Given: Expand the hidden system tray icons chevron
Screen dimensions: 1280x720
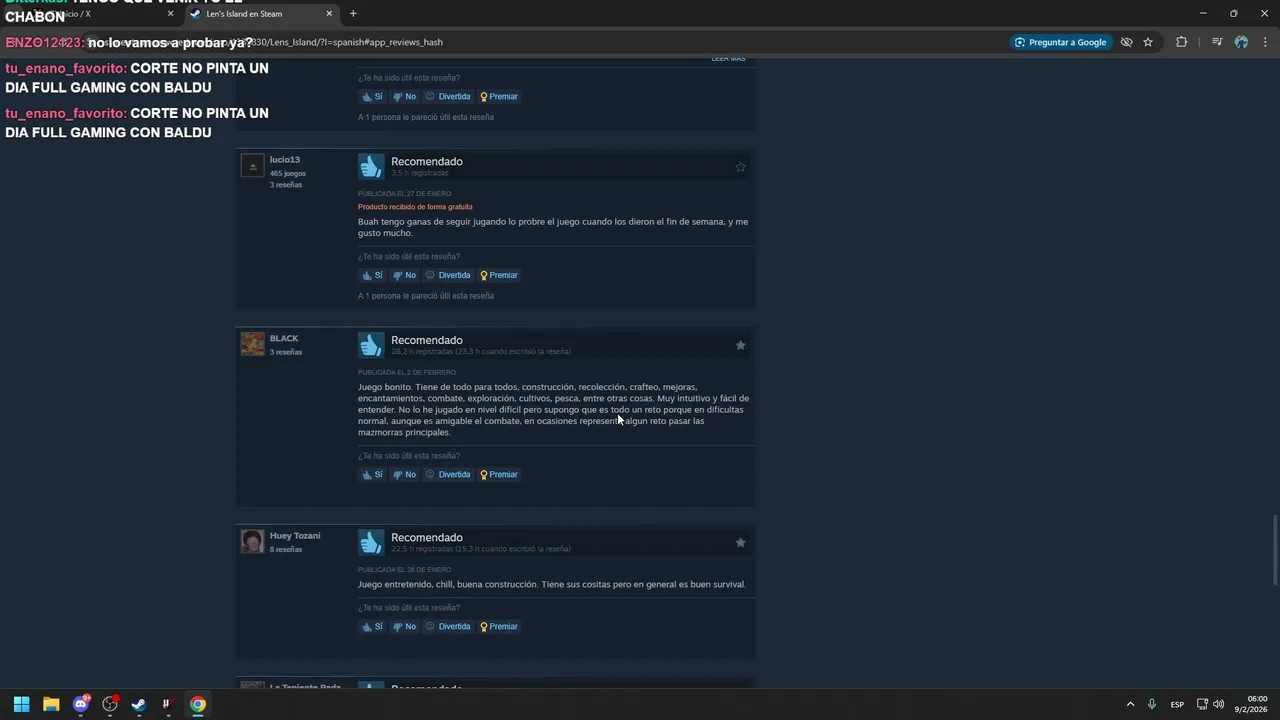Looking at the screenshot, I should click(1130, 704).
